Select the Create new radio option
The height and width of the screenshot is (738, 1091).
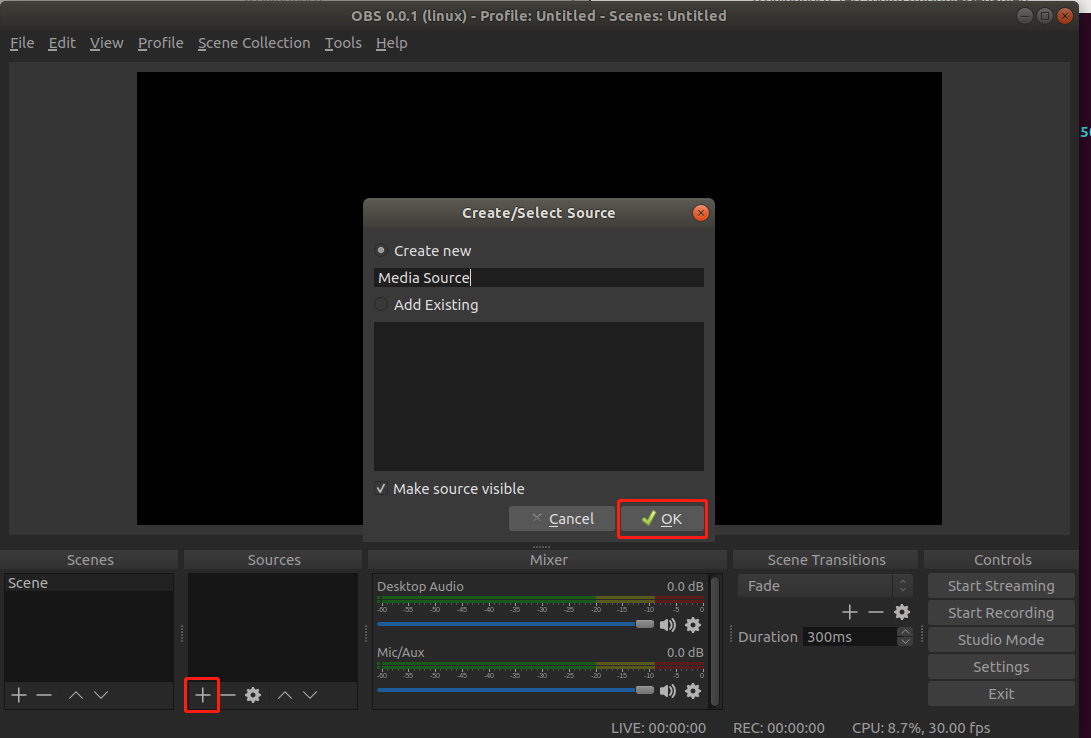pos(381,250)
